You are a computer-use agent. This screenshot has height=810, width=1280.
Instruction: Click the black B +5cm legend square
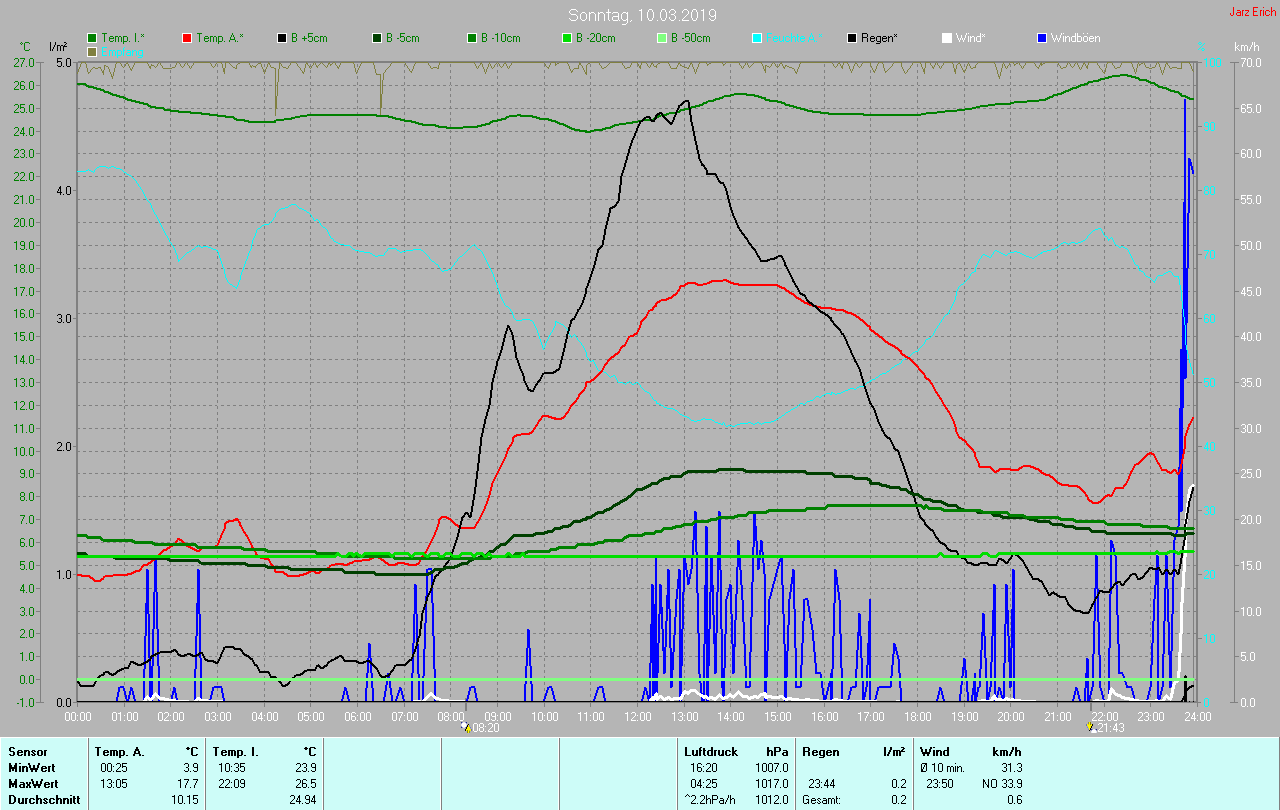pyautogui.click(x=283, y=38)
